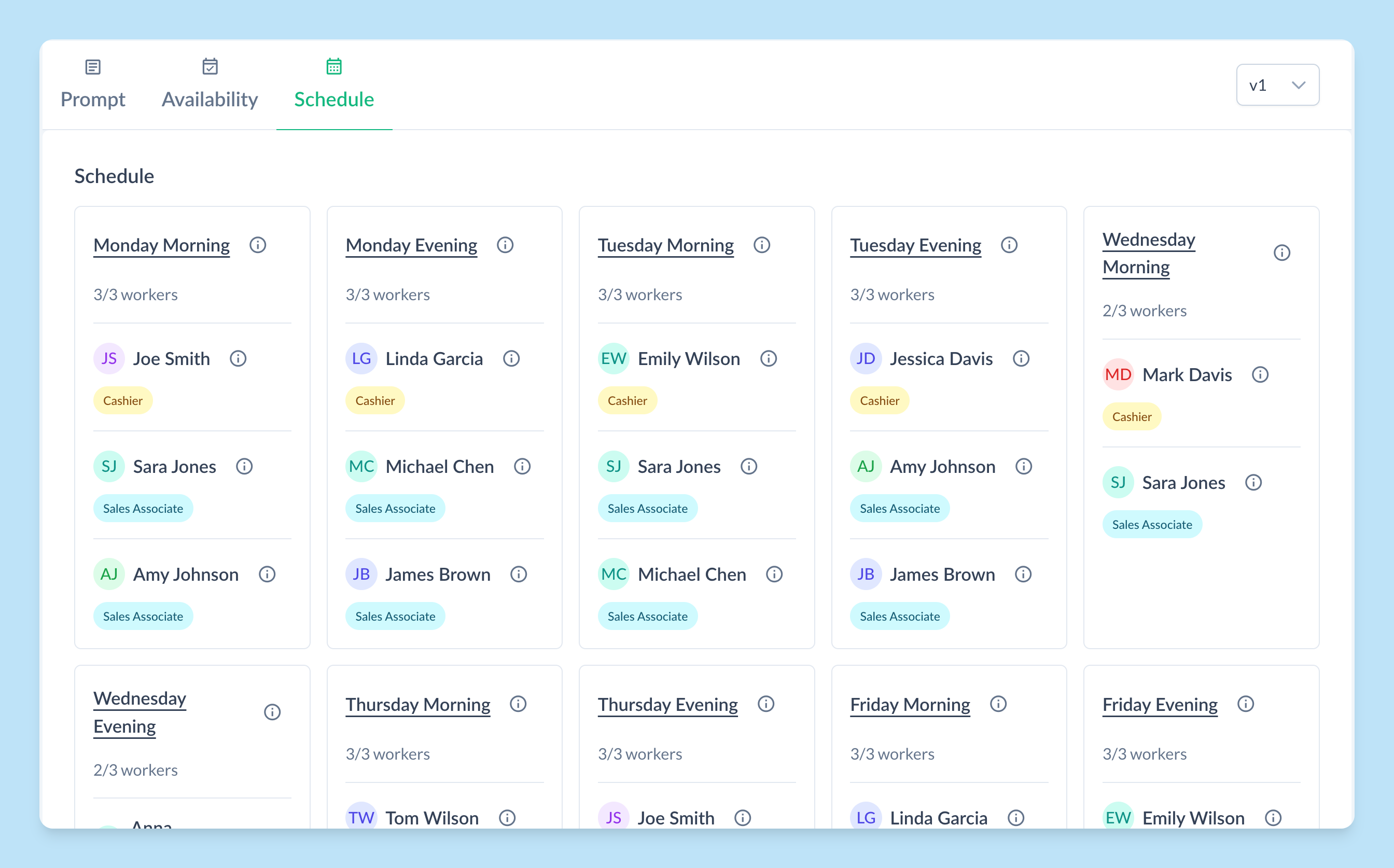Click info icon beside Friday Morning heading
The width and height of the screenshot is (1394, 868).
point(998,704)
